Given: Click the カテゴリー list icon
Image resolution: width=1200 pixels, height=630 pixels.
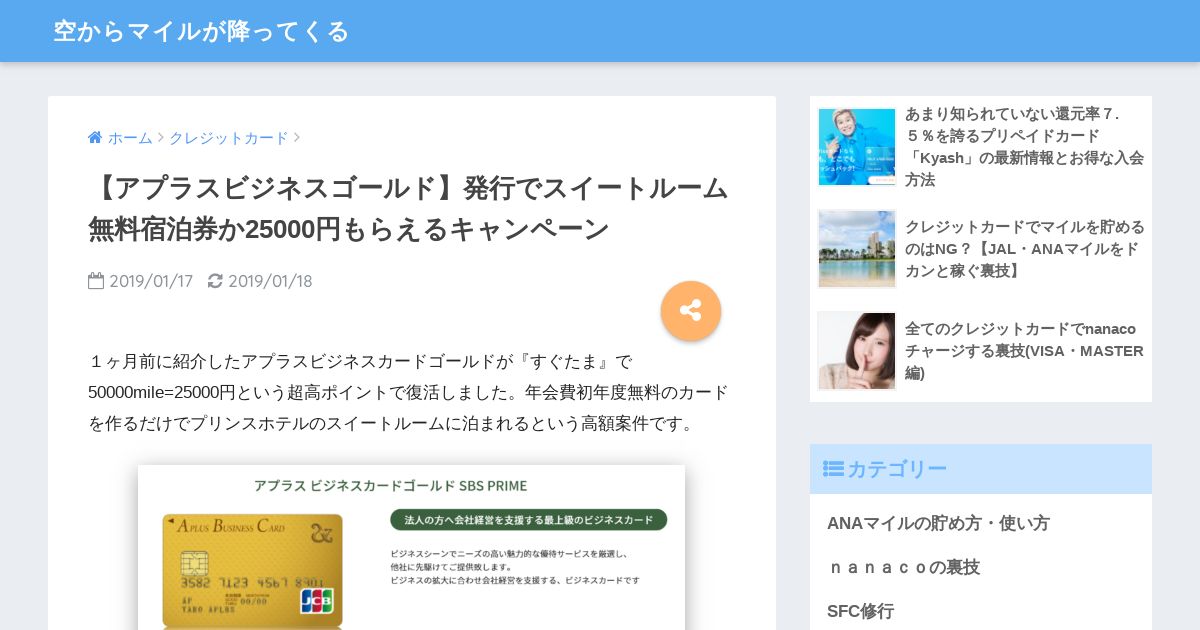Looking at the screenshot, I should coord(833,469).
